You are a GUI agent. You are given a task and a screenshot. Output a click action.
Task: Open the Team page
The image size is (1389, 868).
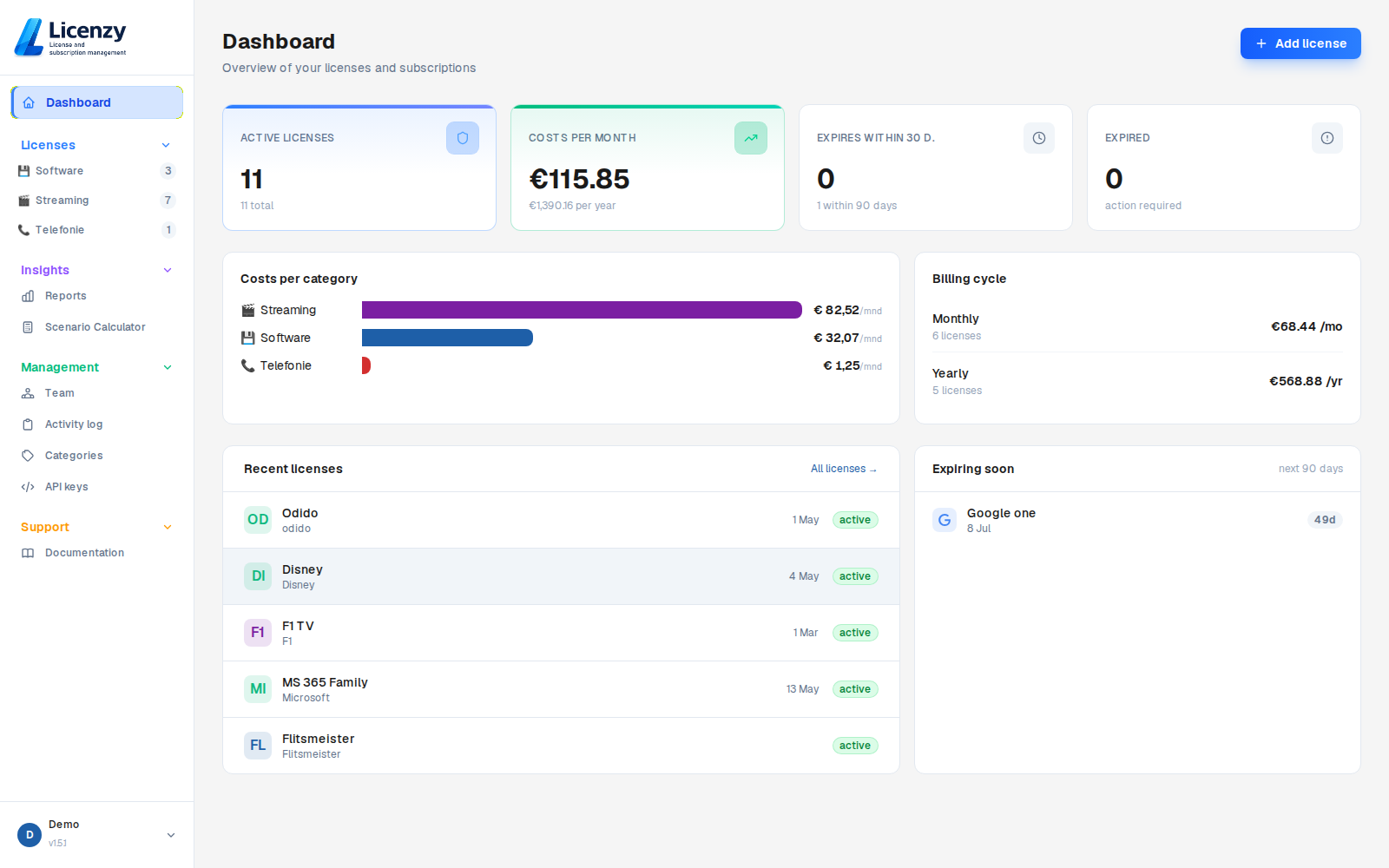[x=97, y=393]
